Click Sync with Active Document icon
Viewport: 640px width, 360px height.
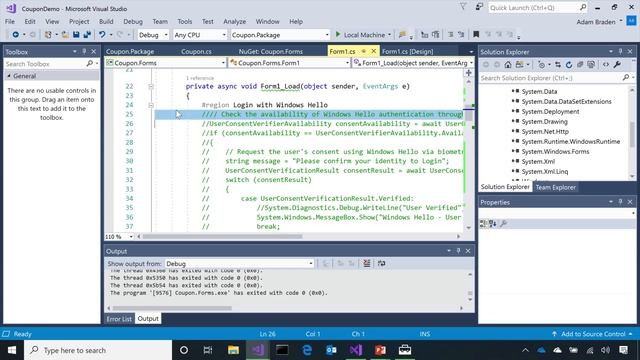[x=558, y=64]
